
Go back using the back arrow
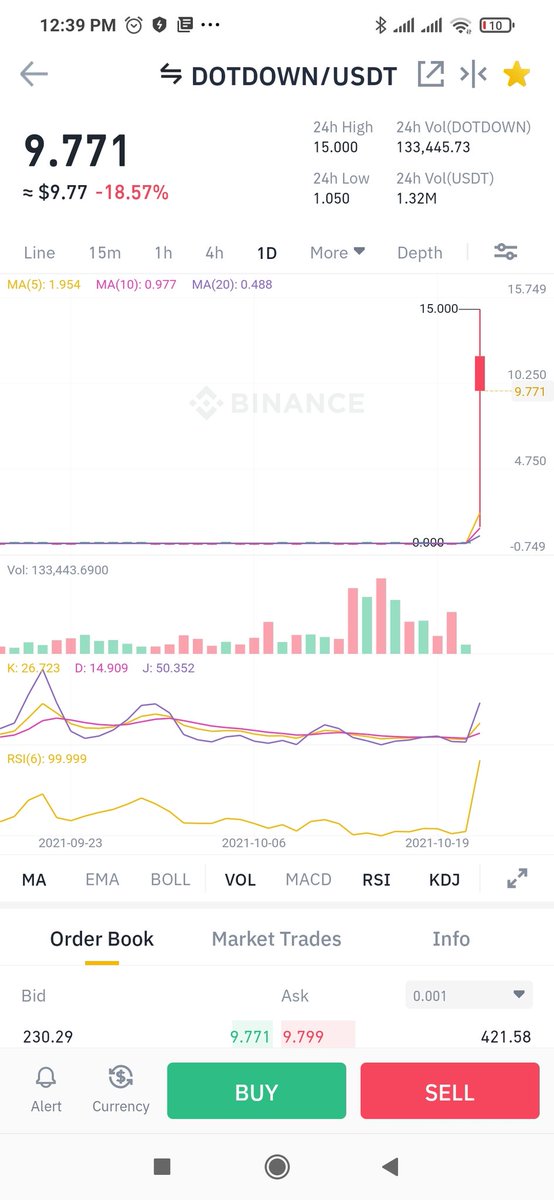click(34, 75)
